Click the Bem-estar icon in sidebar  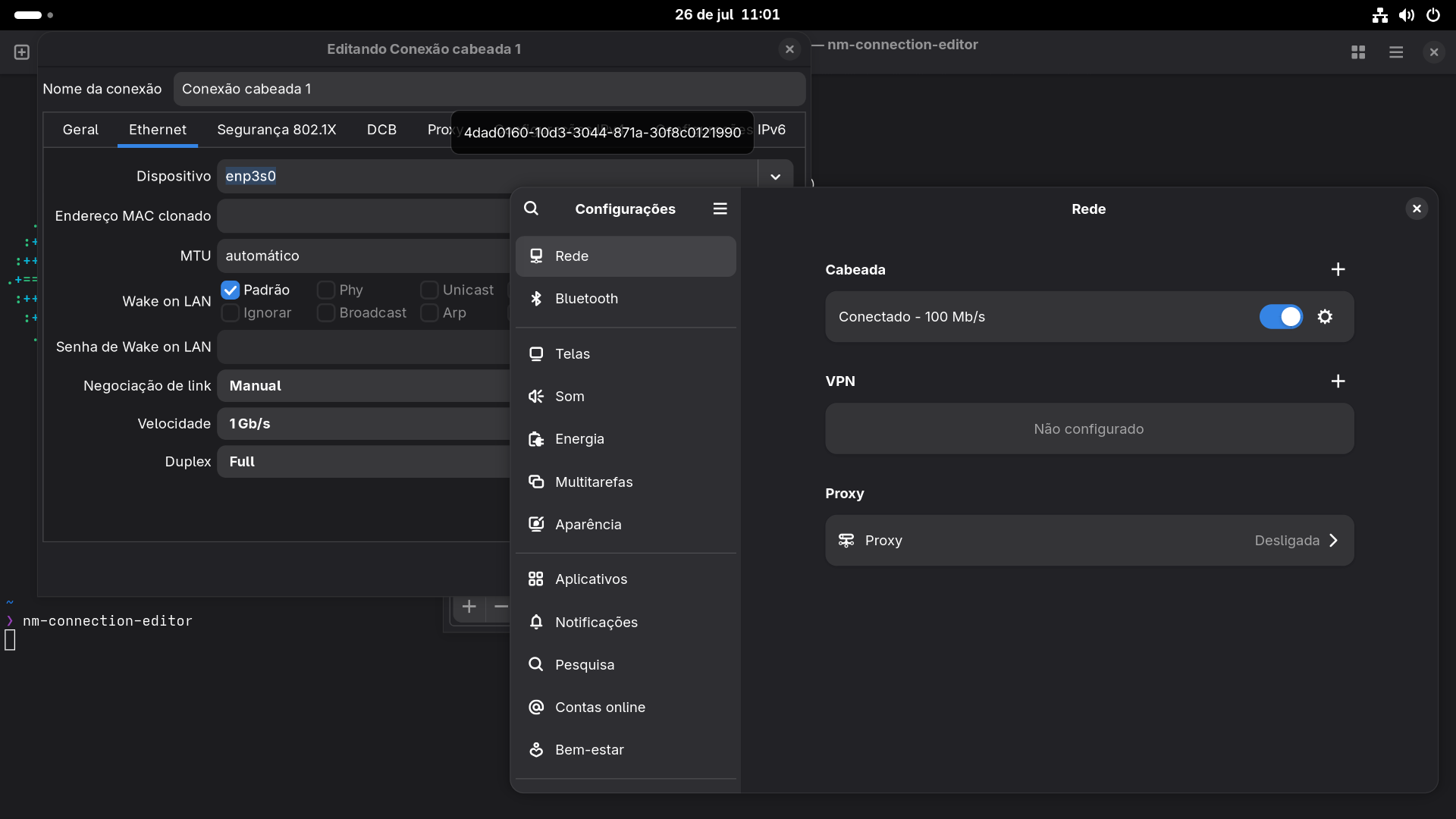tap(536, 750)
